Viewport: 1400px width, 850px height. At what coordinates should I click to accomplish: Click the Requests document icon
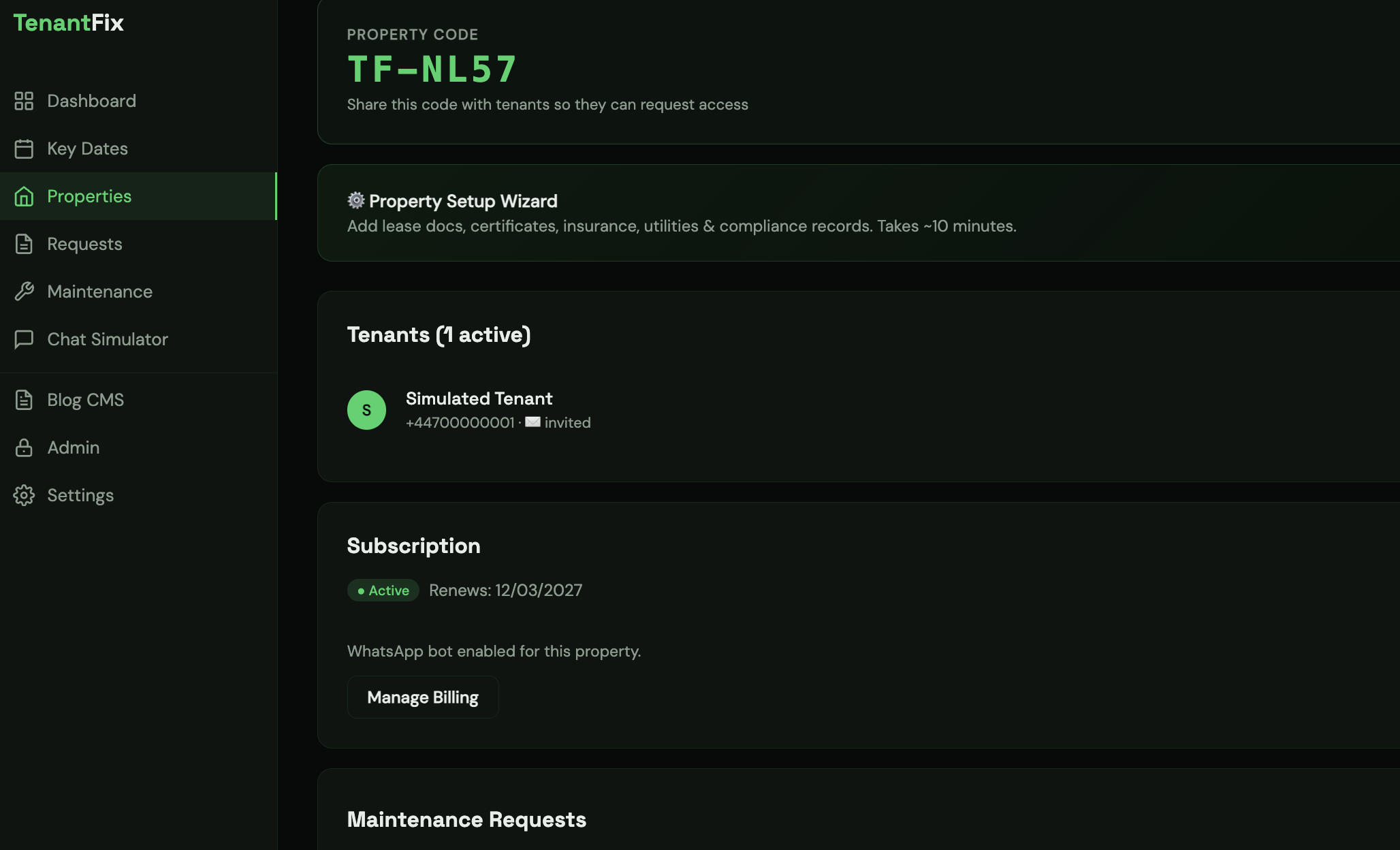[25, 244]
